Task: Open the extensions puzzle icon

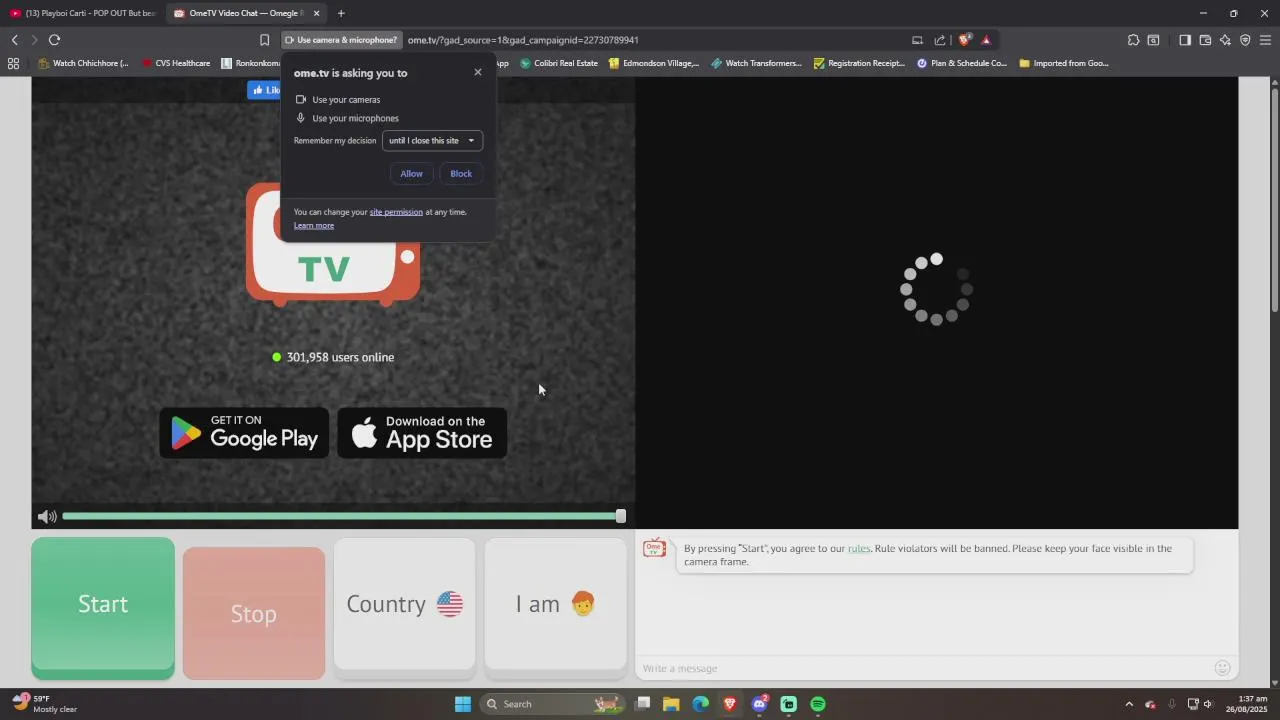Action: [1133, 40]
